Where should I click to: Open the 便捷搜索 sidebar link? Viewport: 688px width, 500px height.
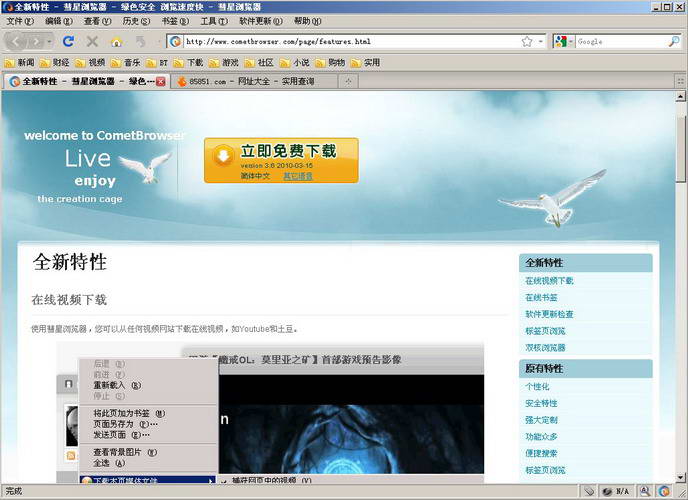541,453
